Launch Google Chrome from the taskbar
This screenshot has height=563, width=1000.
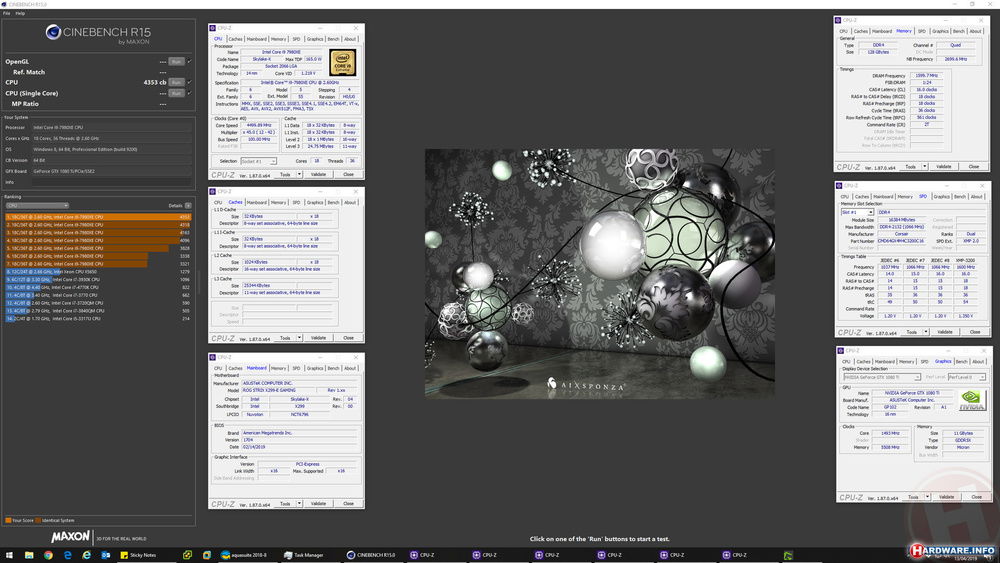click(48, 555)
